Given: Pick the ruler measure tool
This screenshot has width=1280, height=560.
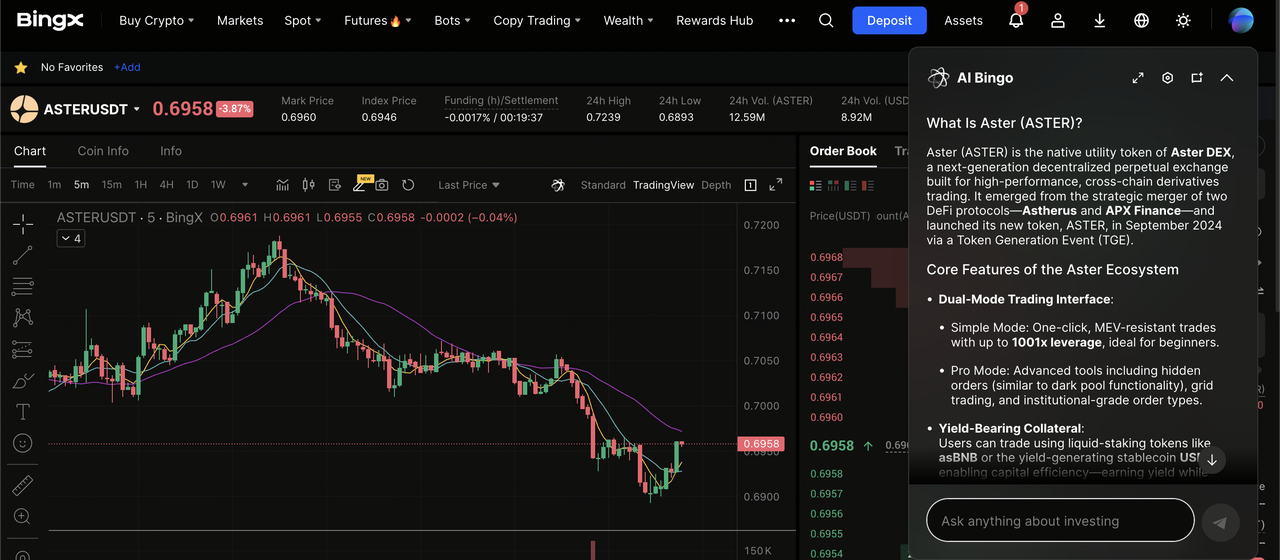Looking at the screenshot, I should 22,485.
